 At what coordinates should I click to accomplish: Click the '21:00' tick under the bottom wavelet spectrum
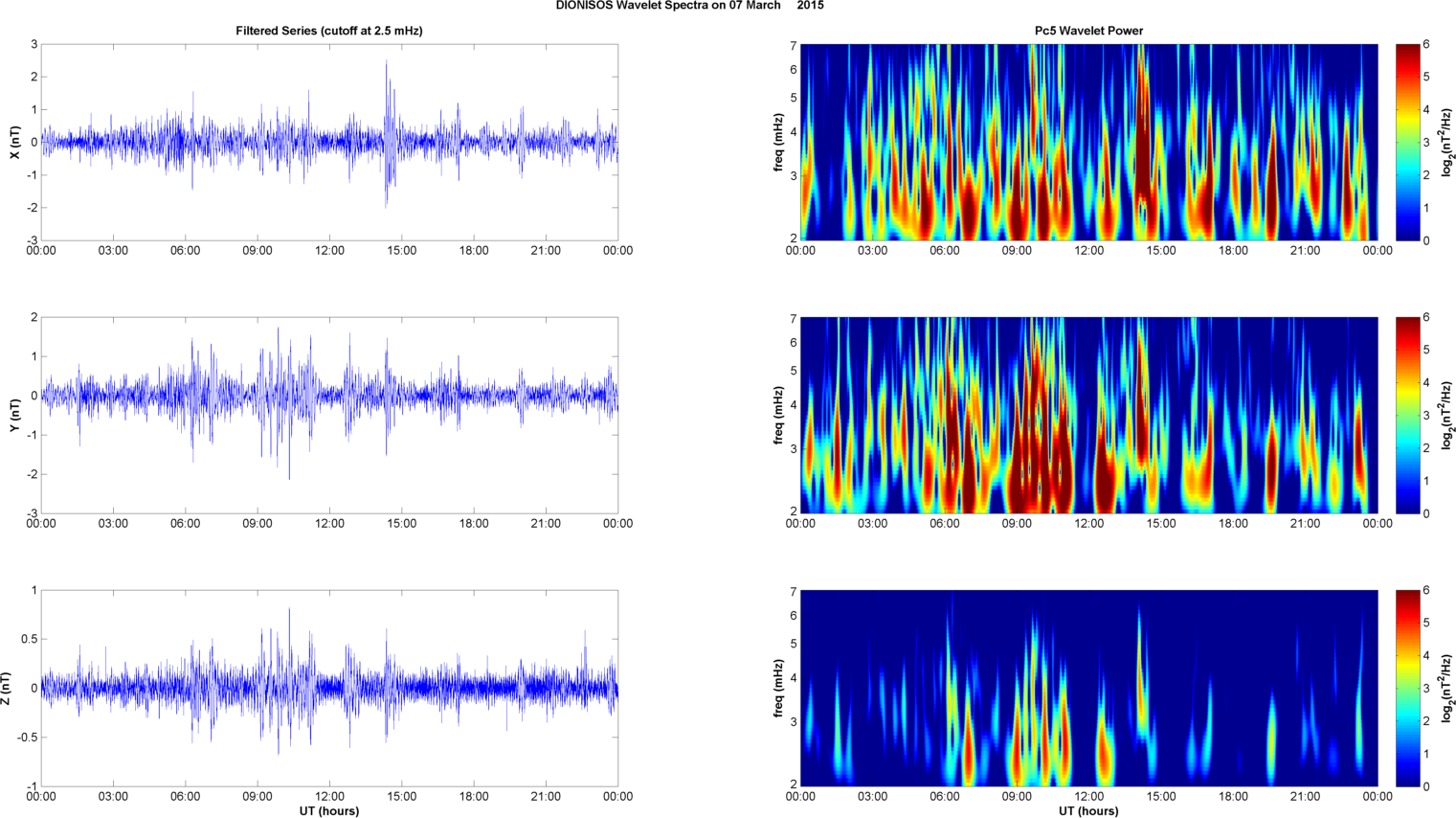tap(1305, 797)
